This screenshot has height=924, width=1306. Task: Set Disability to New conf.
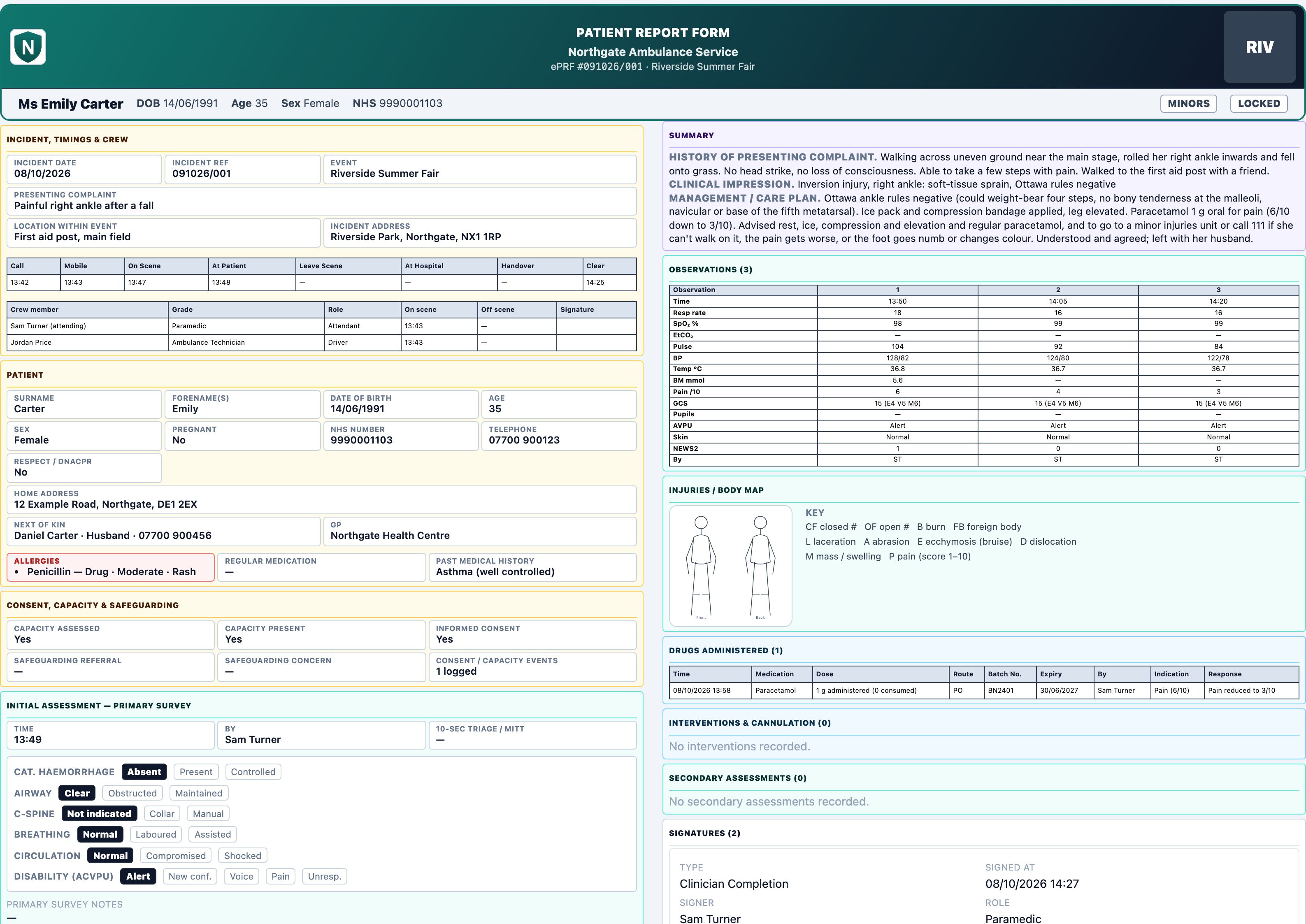click(x=190, y=876)
